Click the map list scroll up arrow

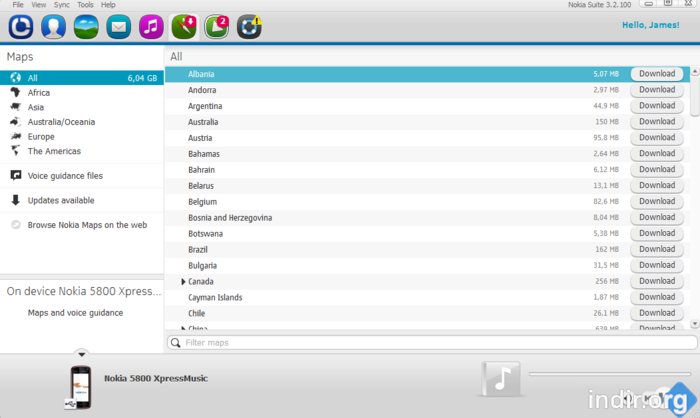[695, 71]
